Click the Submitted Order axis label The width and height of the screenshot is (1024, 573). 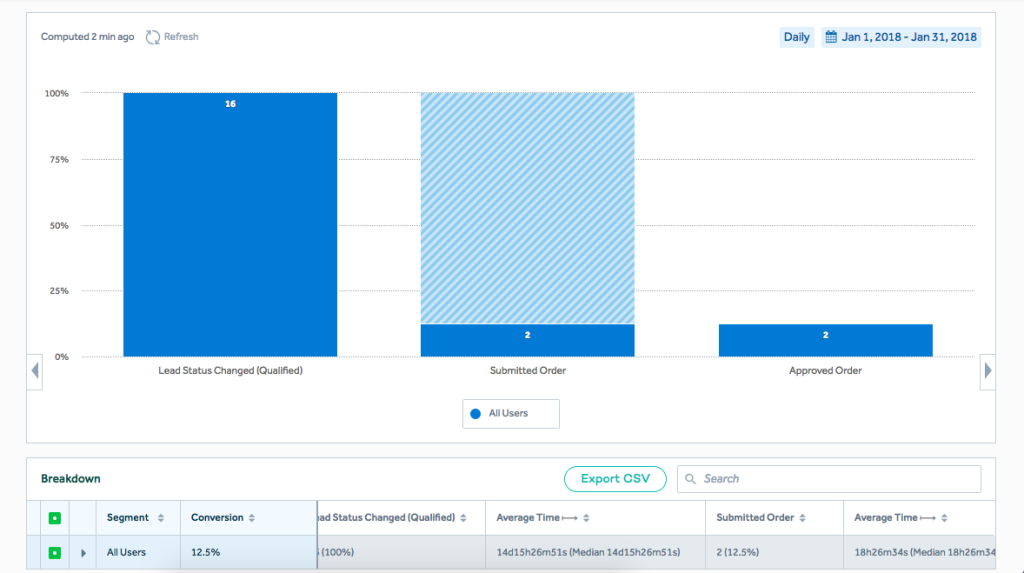point(528,370)
